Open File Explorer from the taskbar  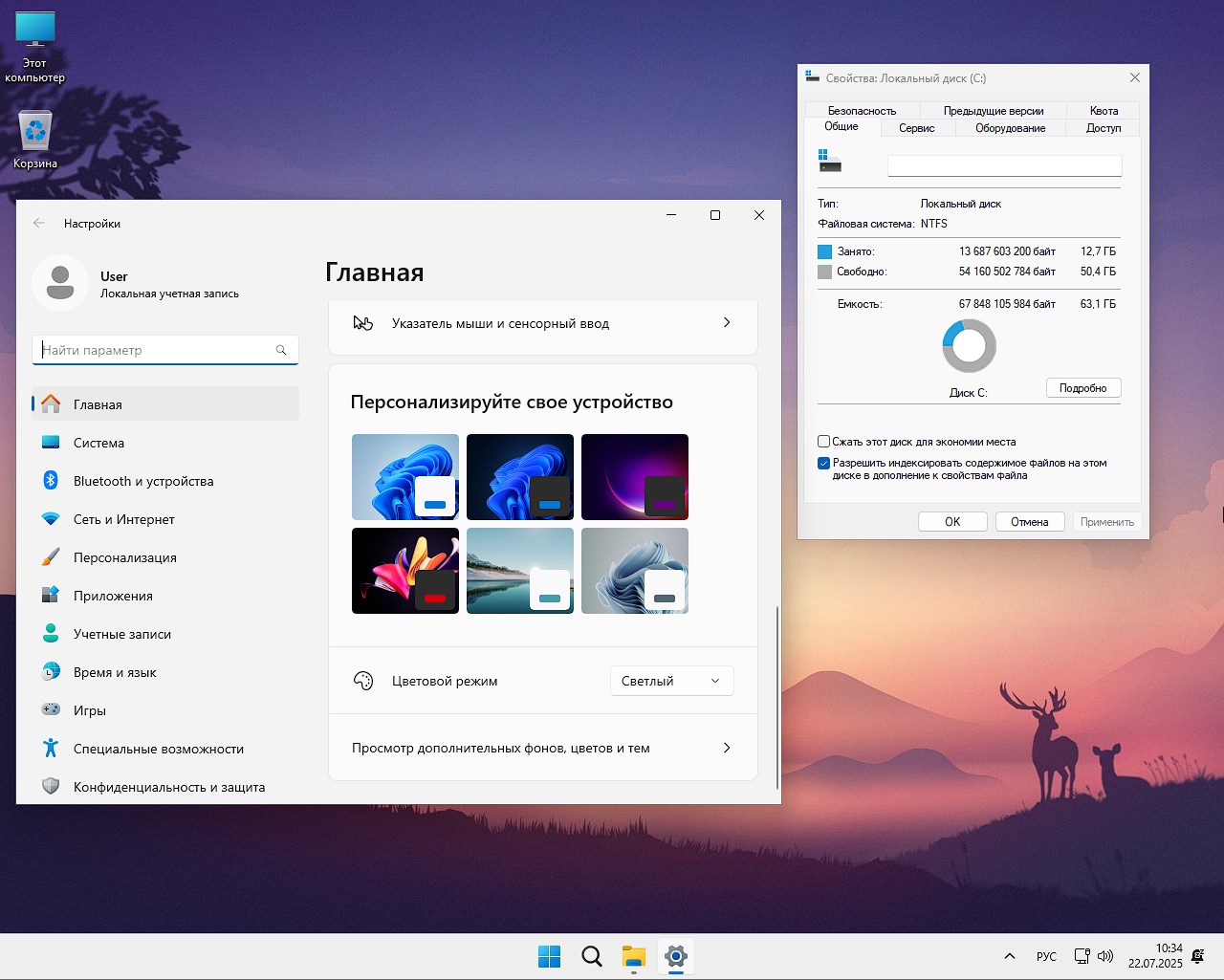pyautogui.click(x=633, y=956)
